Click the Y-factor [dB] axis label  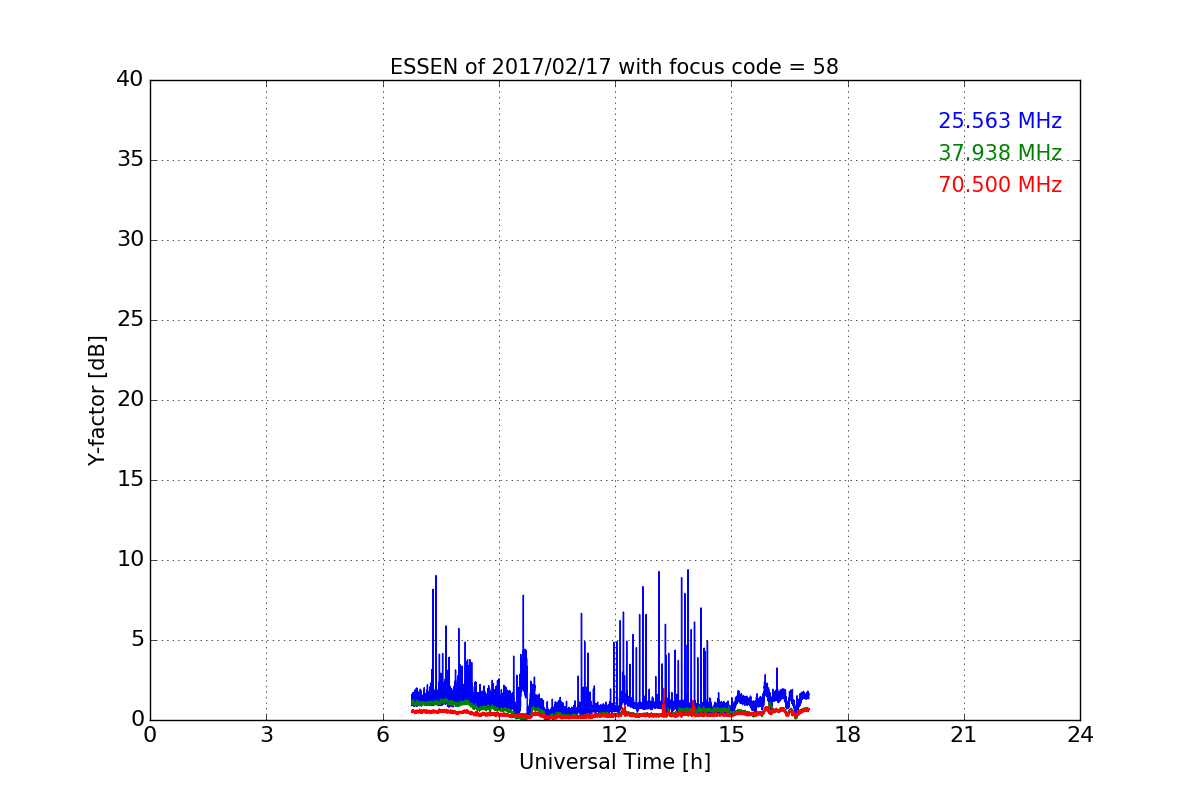click(97, 400)
